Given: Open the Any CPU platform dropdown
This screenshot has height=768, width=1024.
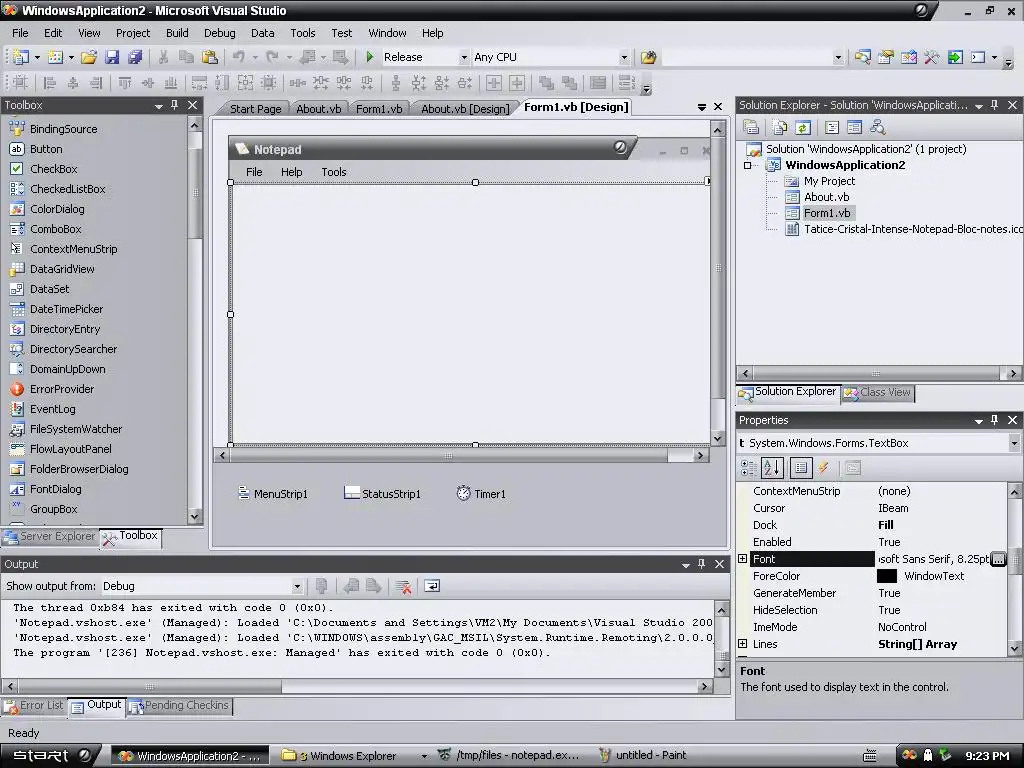Looking at the screenshot, I should 624,57.
